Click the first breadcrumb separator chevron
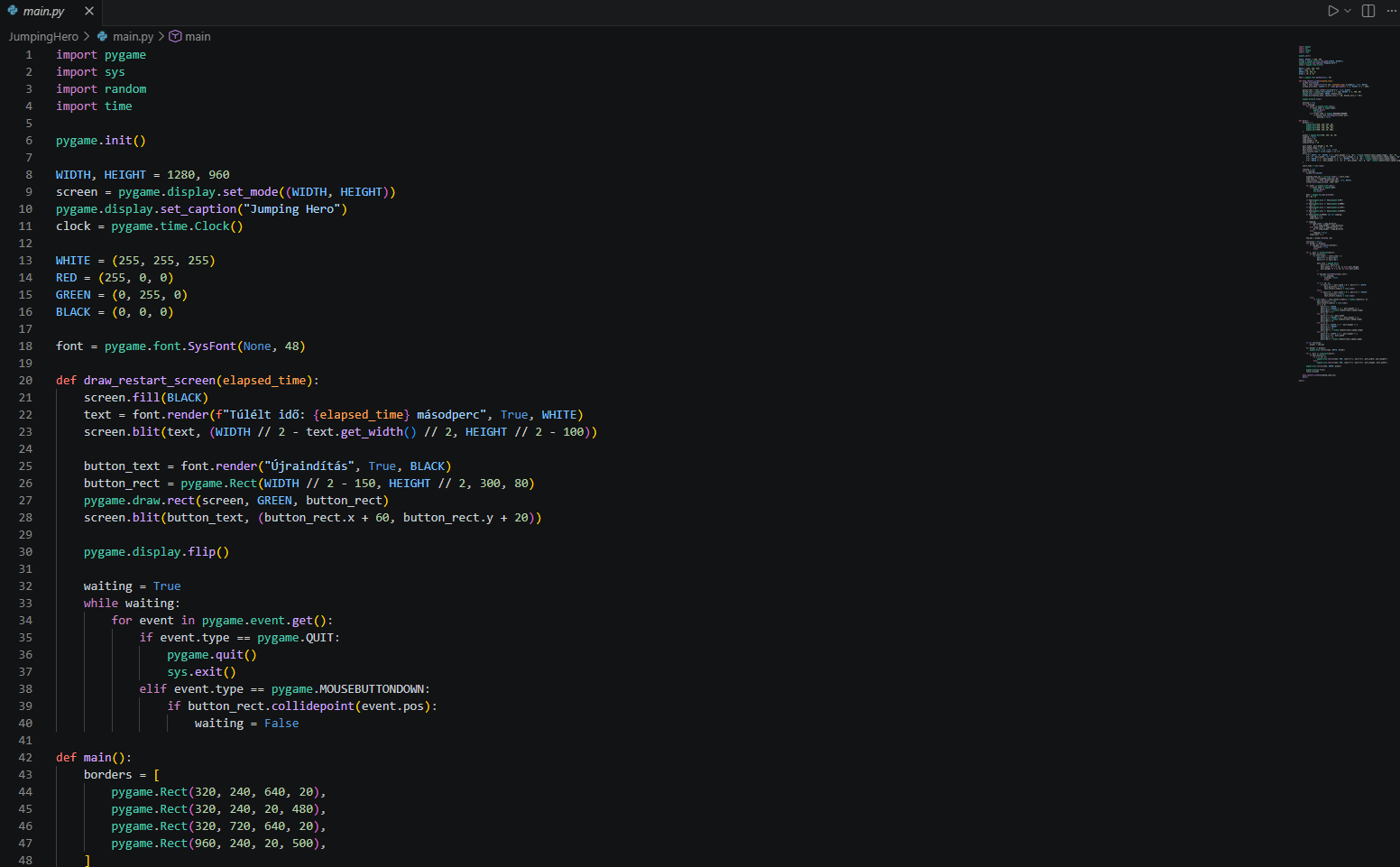This screenshot has width=1400, height=867. pos(87,36)
